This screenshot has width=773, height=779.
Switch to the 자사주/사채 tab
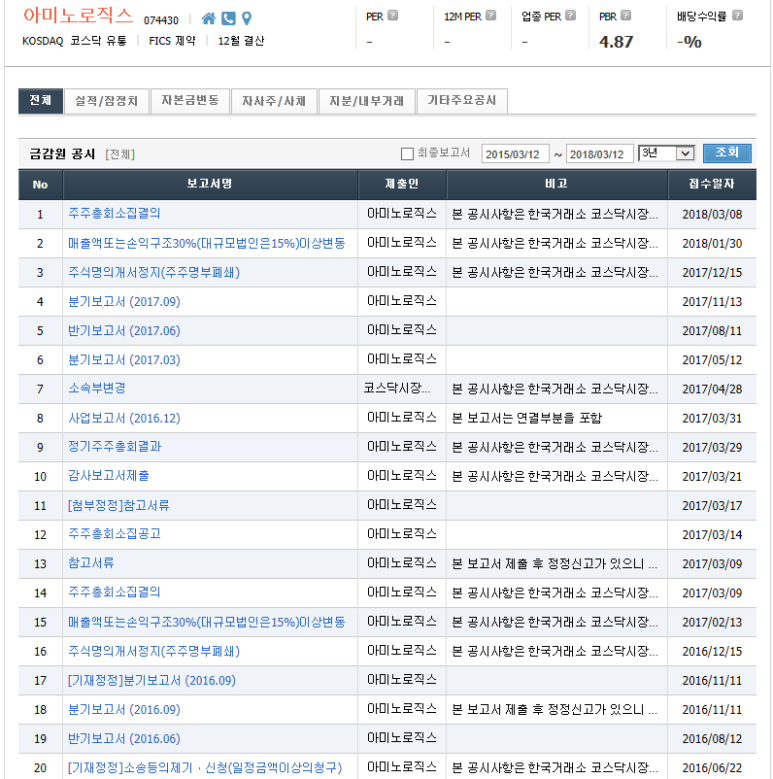274,101
